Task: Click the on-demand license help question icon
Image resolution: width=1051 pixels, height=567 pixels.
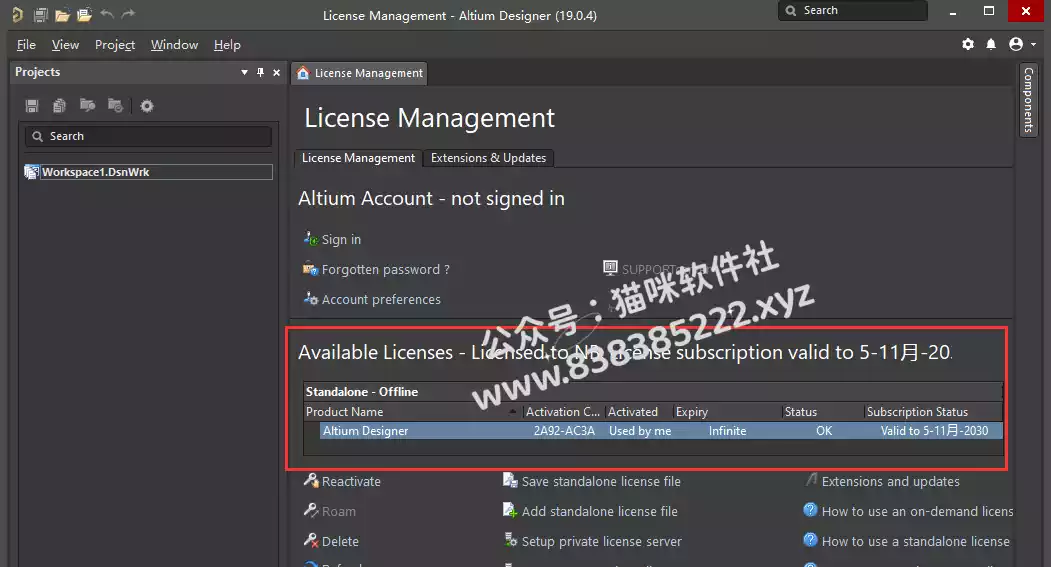Action: pos(810,510)
